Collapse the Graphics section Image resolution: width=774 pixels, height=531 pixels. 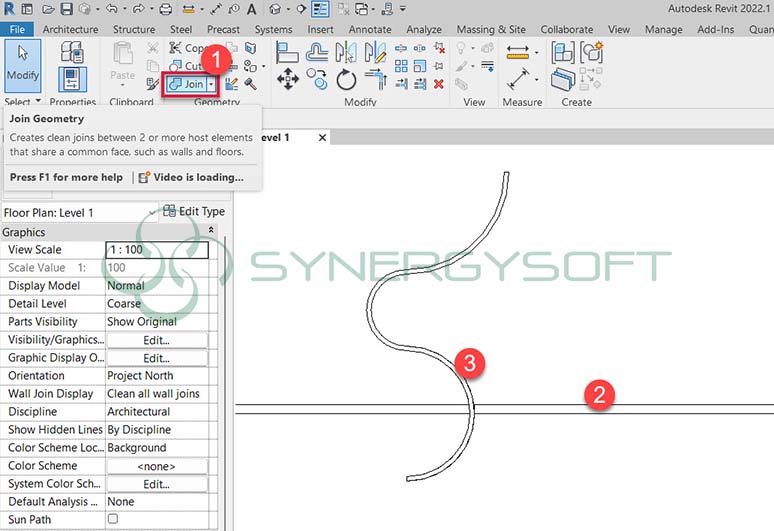[210, 231]
